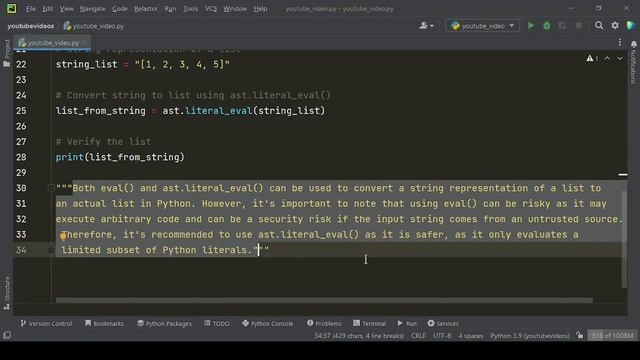Change UTF-8 file encoding in status bar

[442, 336]
